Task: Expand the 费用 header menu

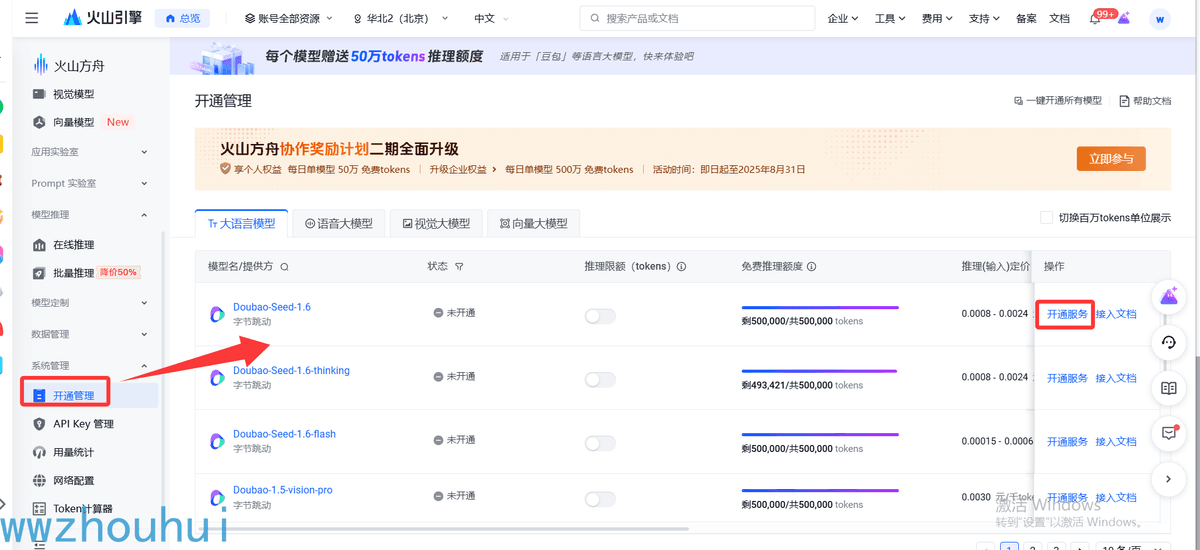Action: pyautogui.click(x=937, y=19)
